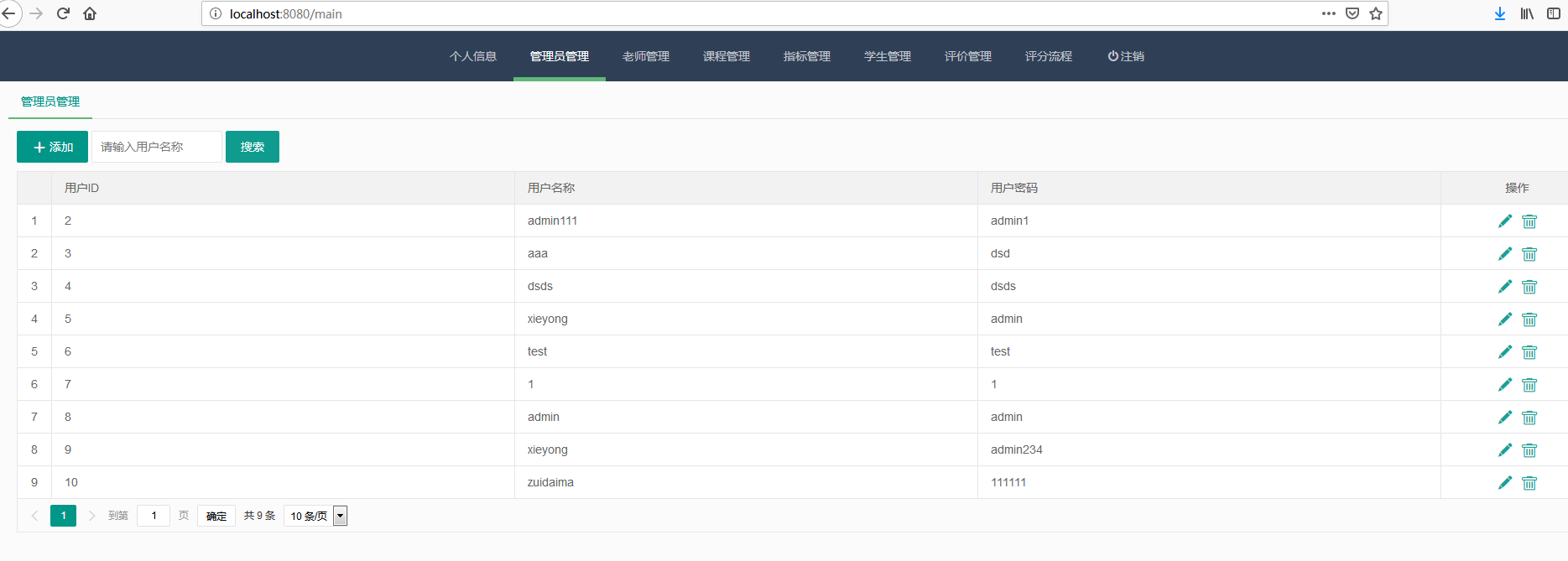Focus the jump-to-page number field
The width and height of the screenshot is (1568, 561).
(x=154, y=516)
